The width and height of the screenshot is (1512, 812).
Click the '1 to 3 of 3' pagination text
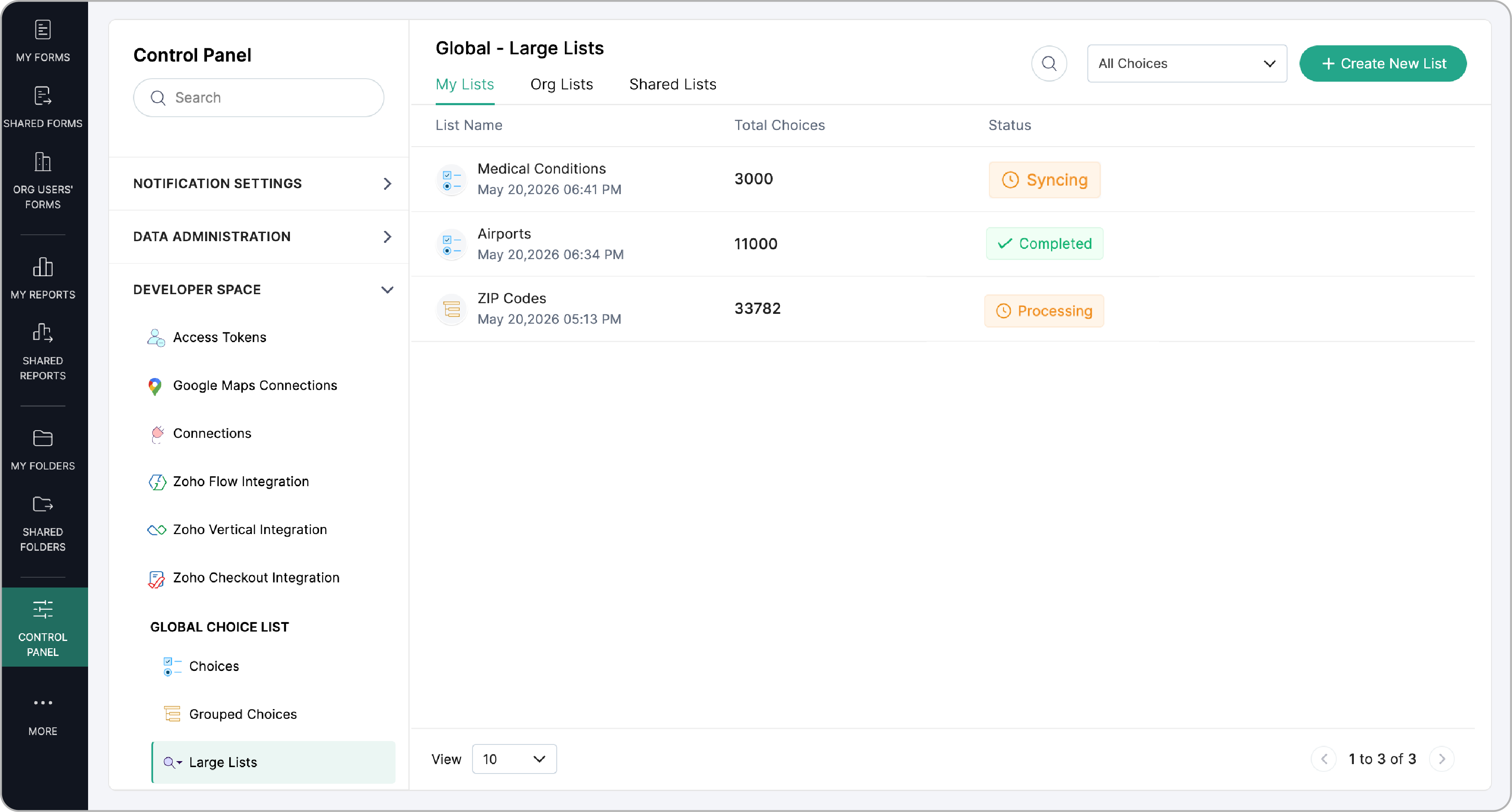point(1382,759)
